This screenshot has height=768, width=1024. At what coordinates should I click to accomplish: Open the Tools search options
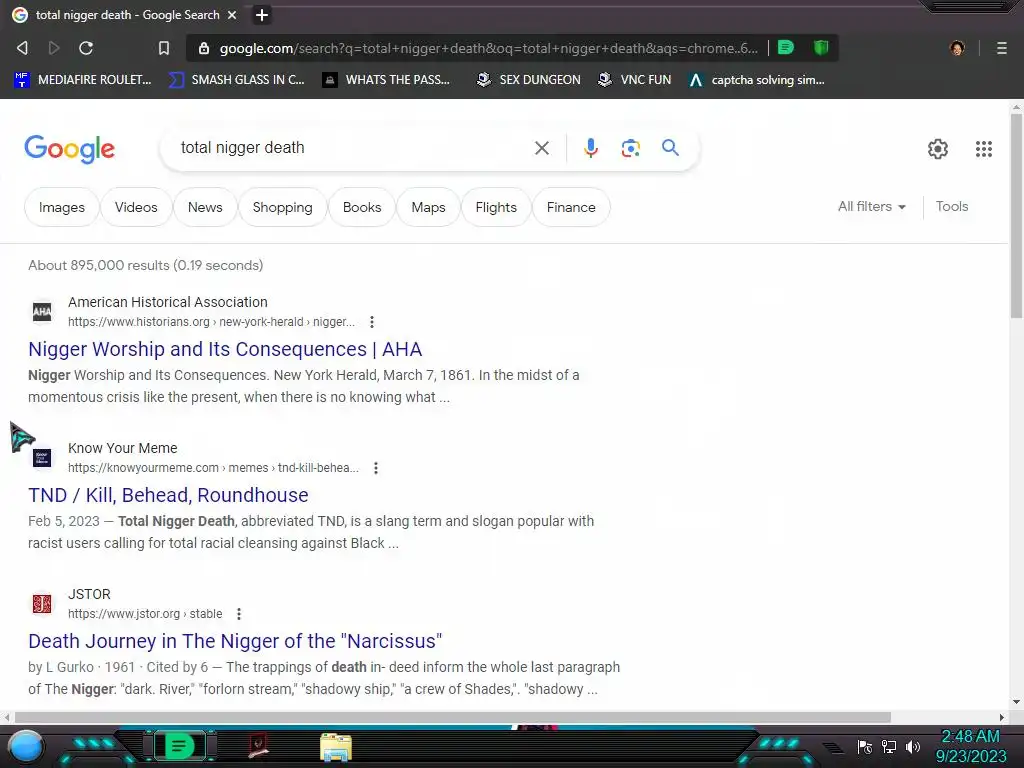point(952,206)
